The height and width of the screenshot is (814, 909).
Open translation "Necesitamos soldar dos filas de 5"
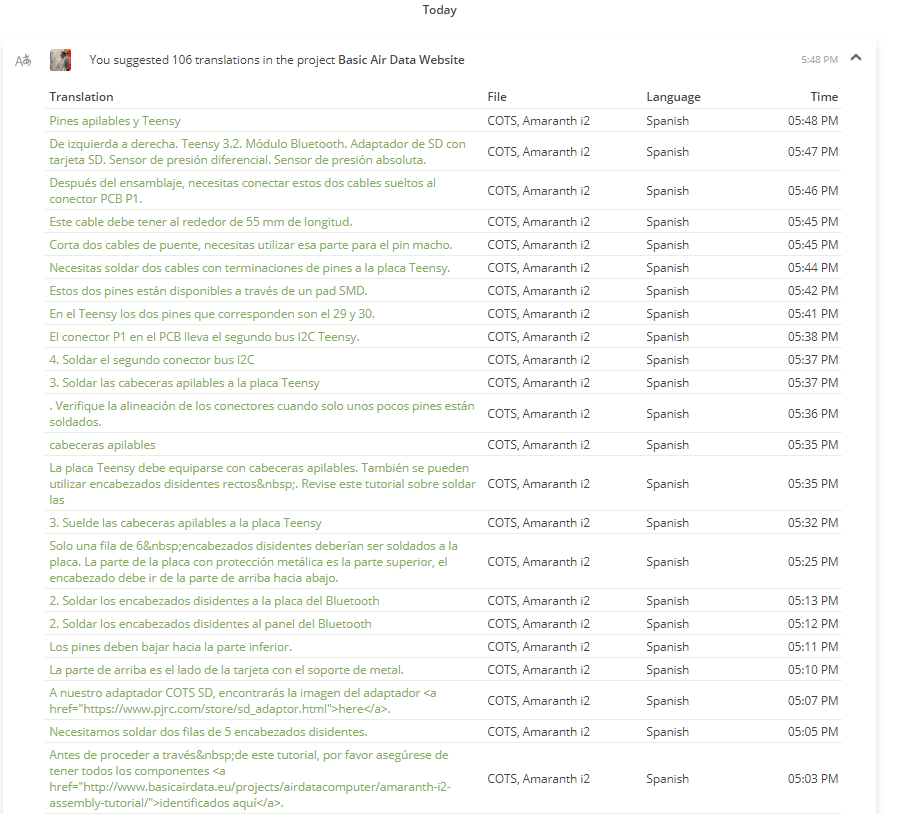click(x=208, y=732)
